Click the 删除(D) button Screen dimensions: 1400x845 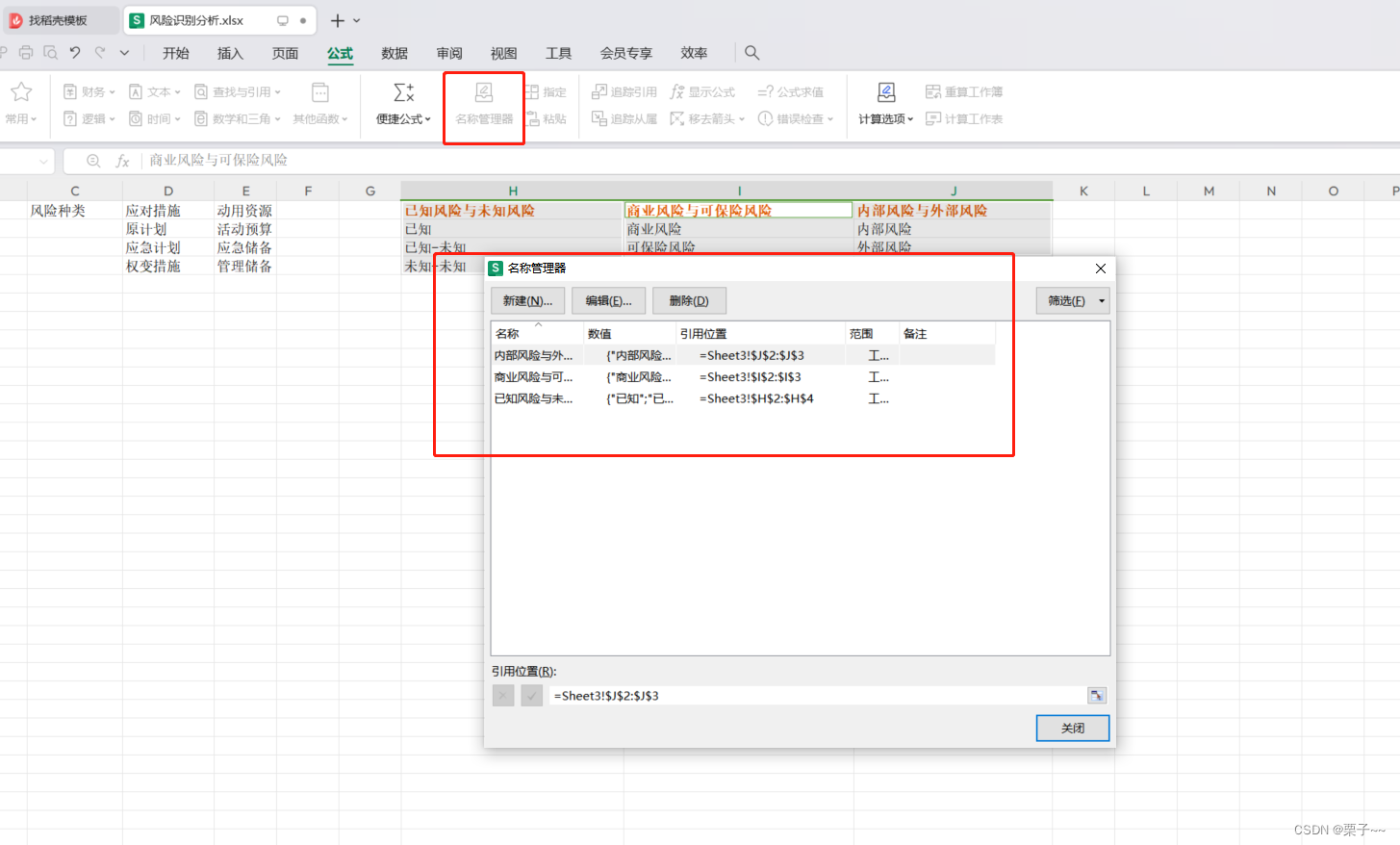tap(689, 301)
